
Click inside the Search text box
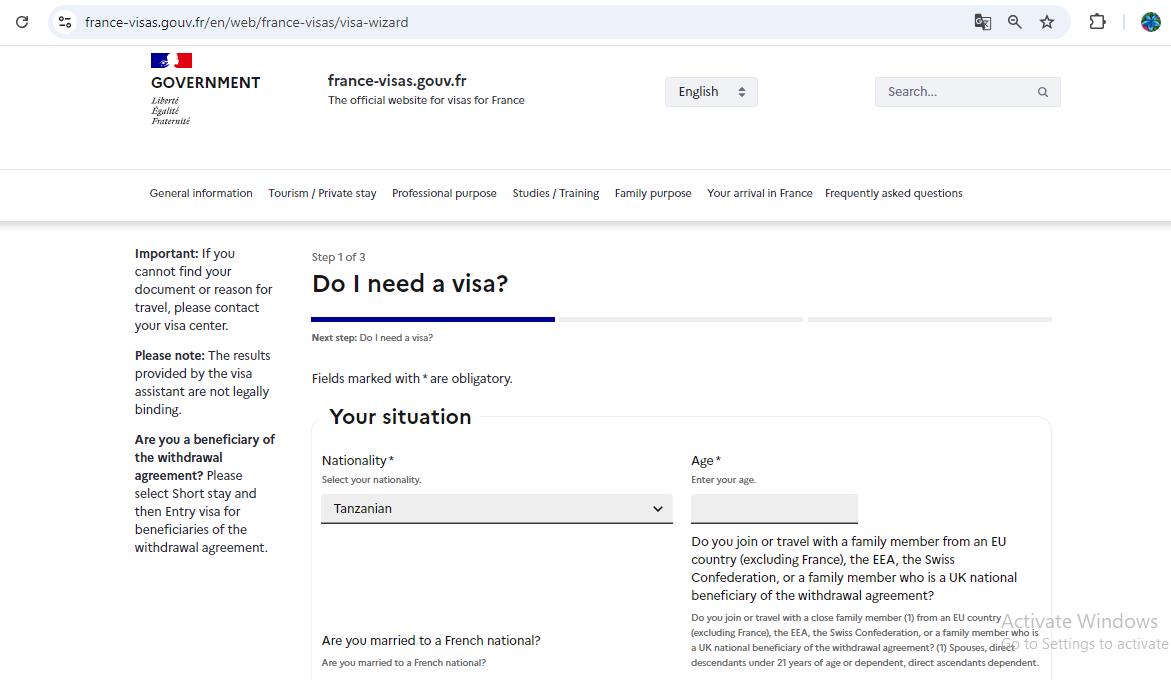click(x=950, y=91)
